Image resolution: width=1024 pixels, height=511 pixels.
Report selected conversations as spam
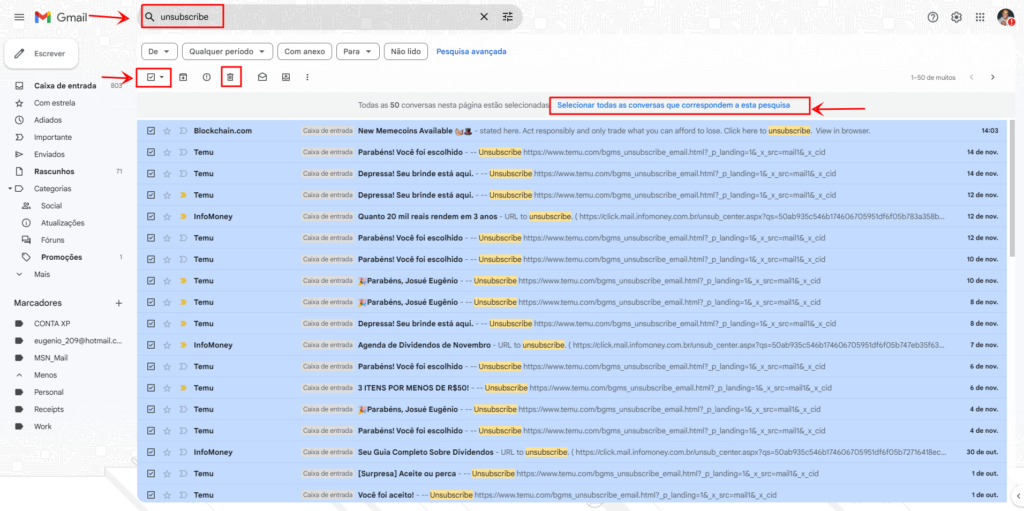click(x=207, y=77)
